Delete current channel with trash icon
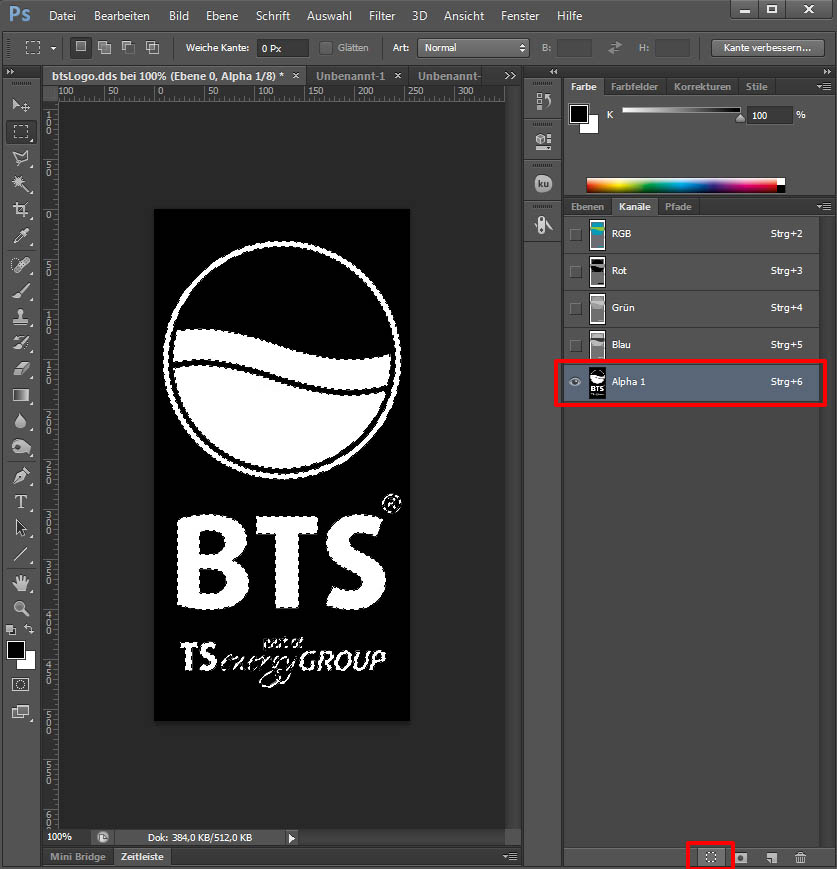837x869 pixels. tap(800, 857)
